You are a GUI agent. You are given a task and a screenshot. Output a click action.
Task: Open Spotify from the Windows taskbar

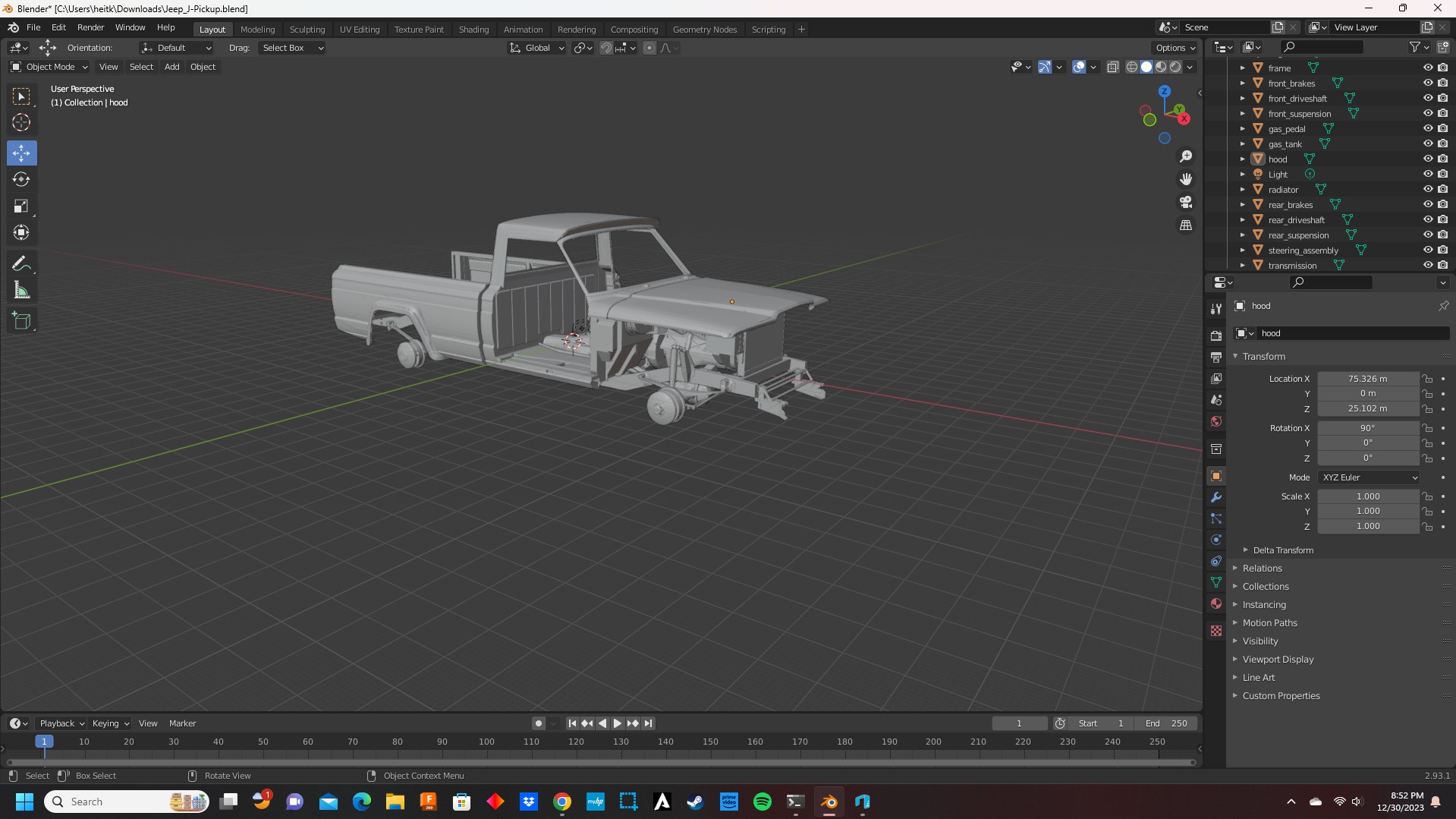click(762, 802)
